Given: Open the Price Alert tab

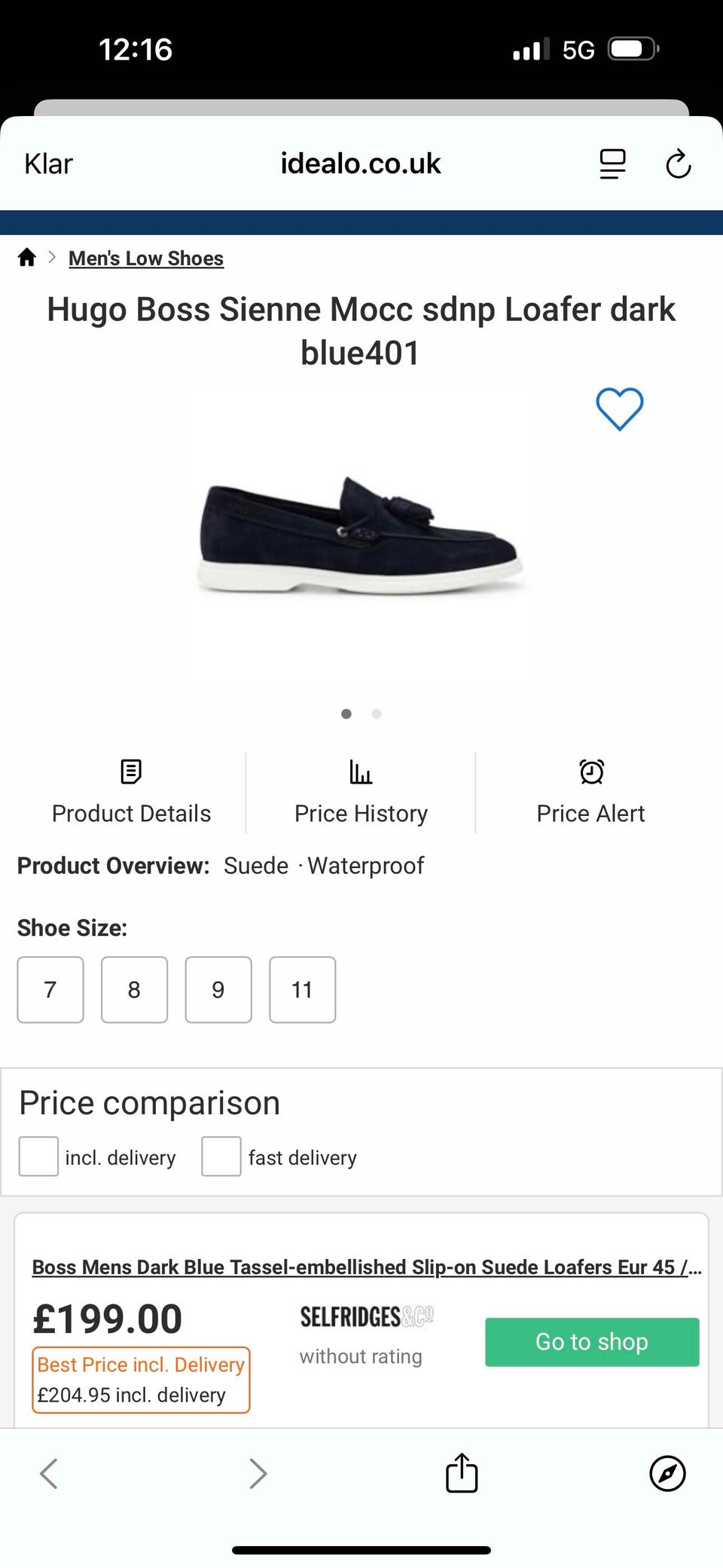Looking at the screenshot, I should point(590,793).
